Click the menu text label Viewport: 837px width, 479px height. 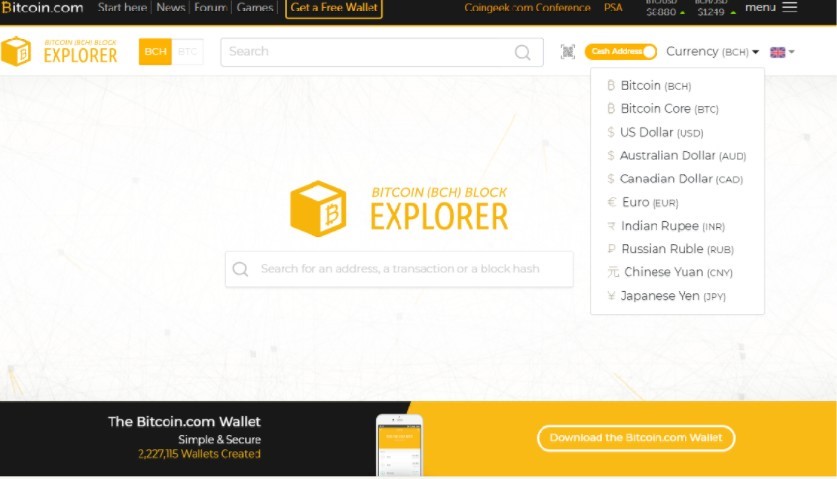click(x=760, y=7)
